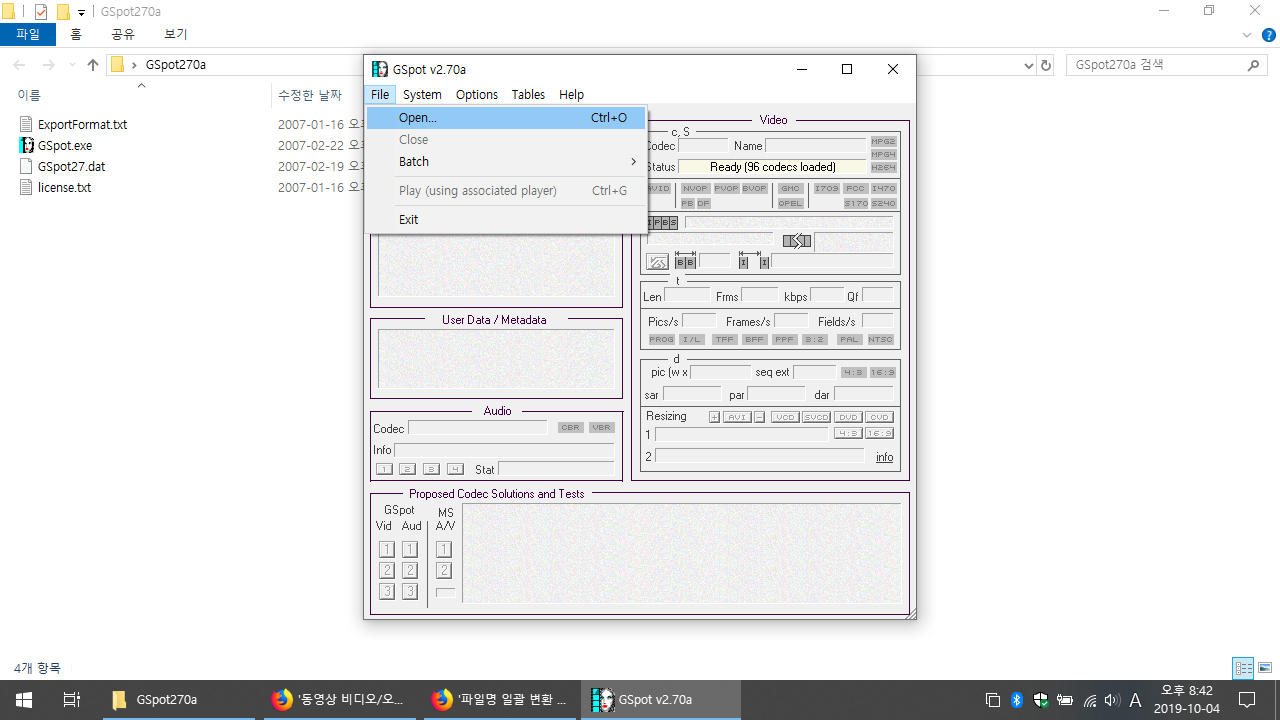Expand the Batch submenu in File menu
The image size is (1280, 720).
click(x=506, y=161)
